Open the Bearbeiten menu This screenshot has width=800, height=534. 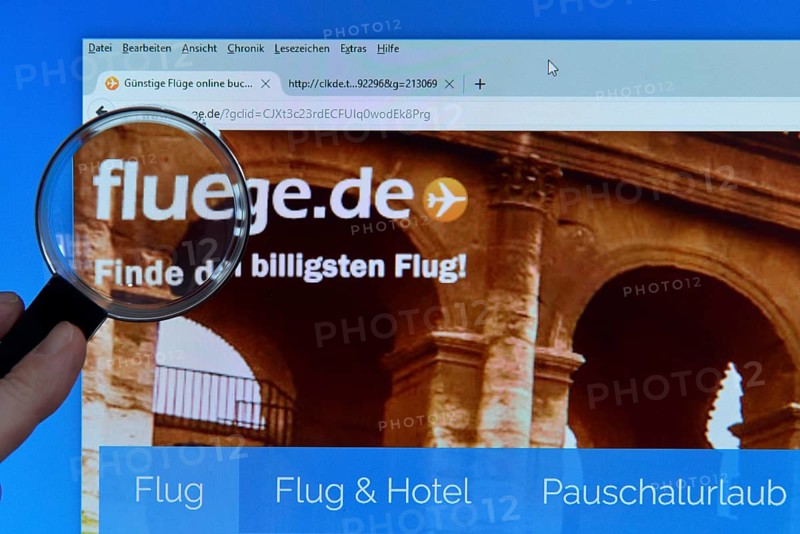click(147, 48)
